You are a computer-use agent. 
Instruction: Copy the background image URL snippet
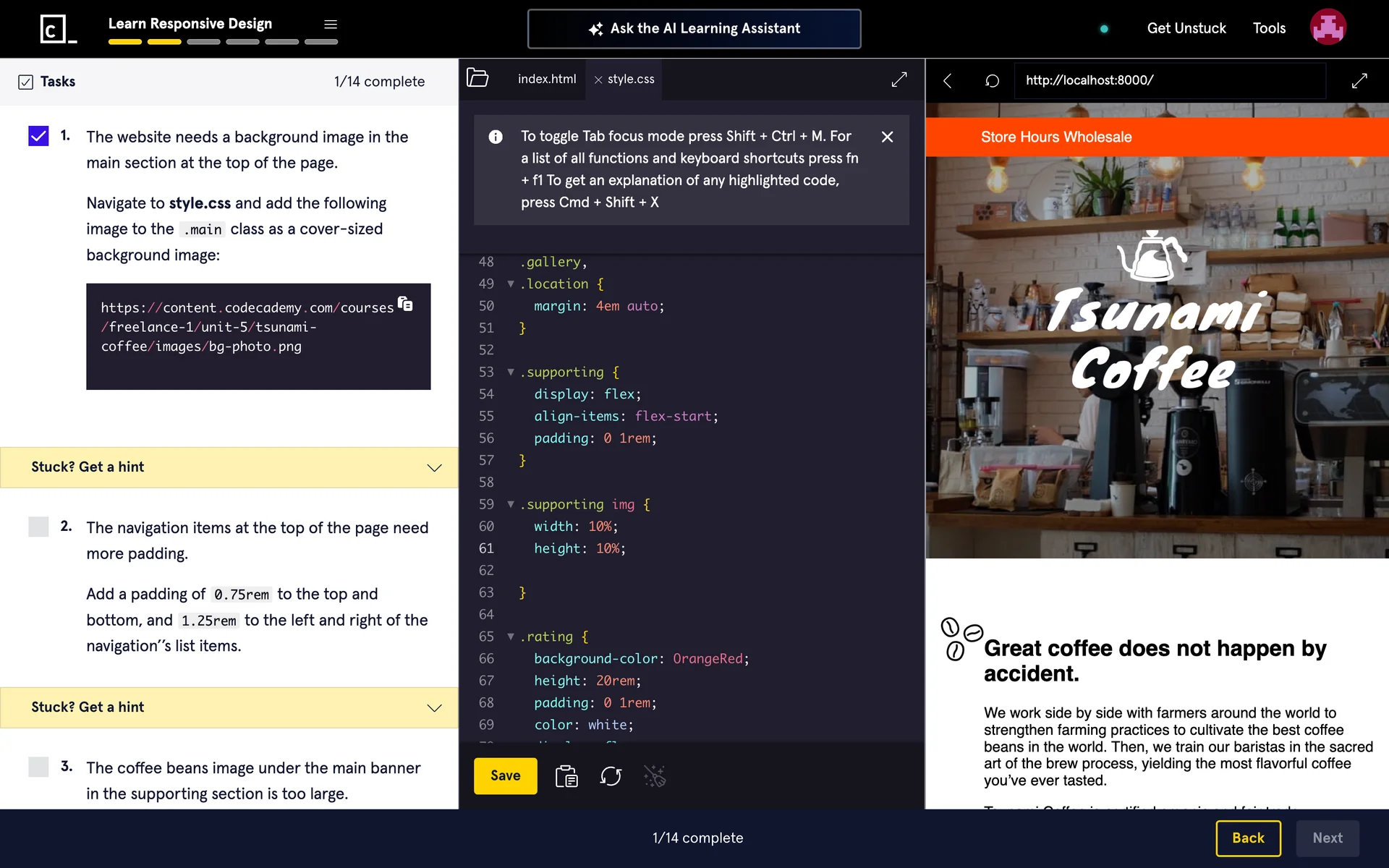(x=405, y=304)
